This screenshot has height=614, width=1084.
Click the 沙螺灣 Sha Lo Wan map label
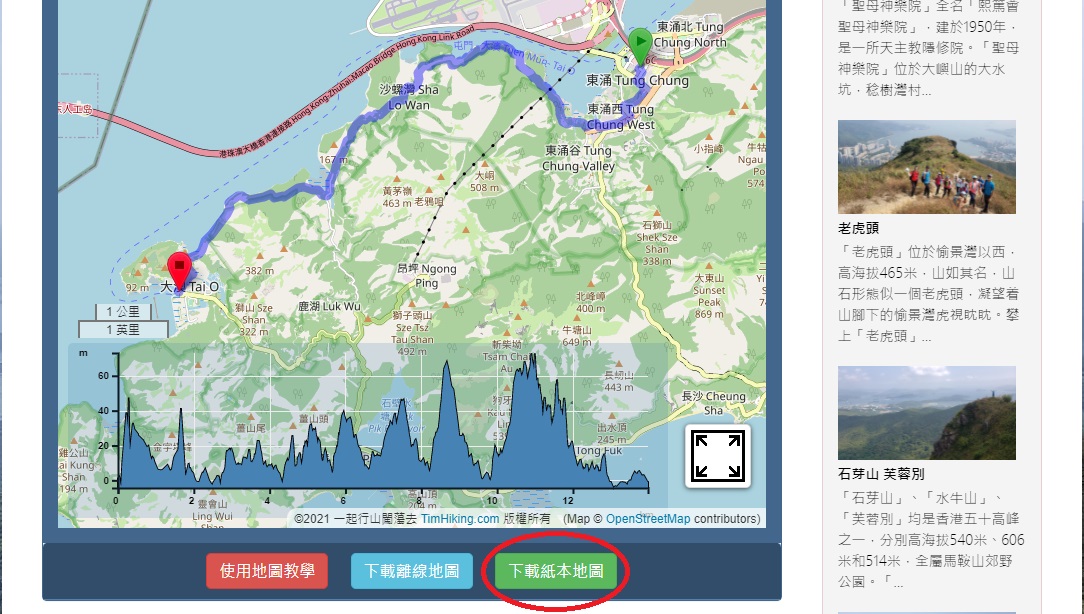[409, 97]
